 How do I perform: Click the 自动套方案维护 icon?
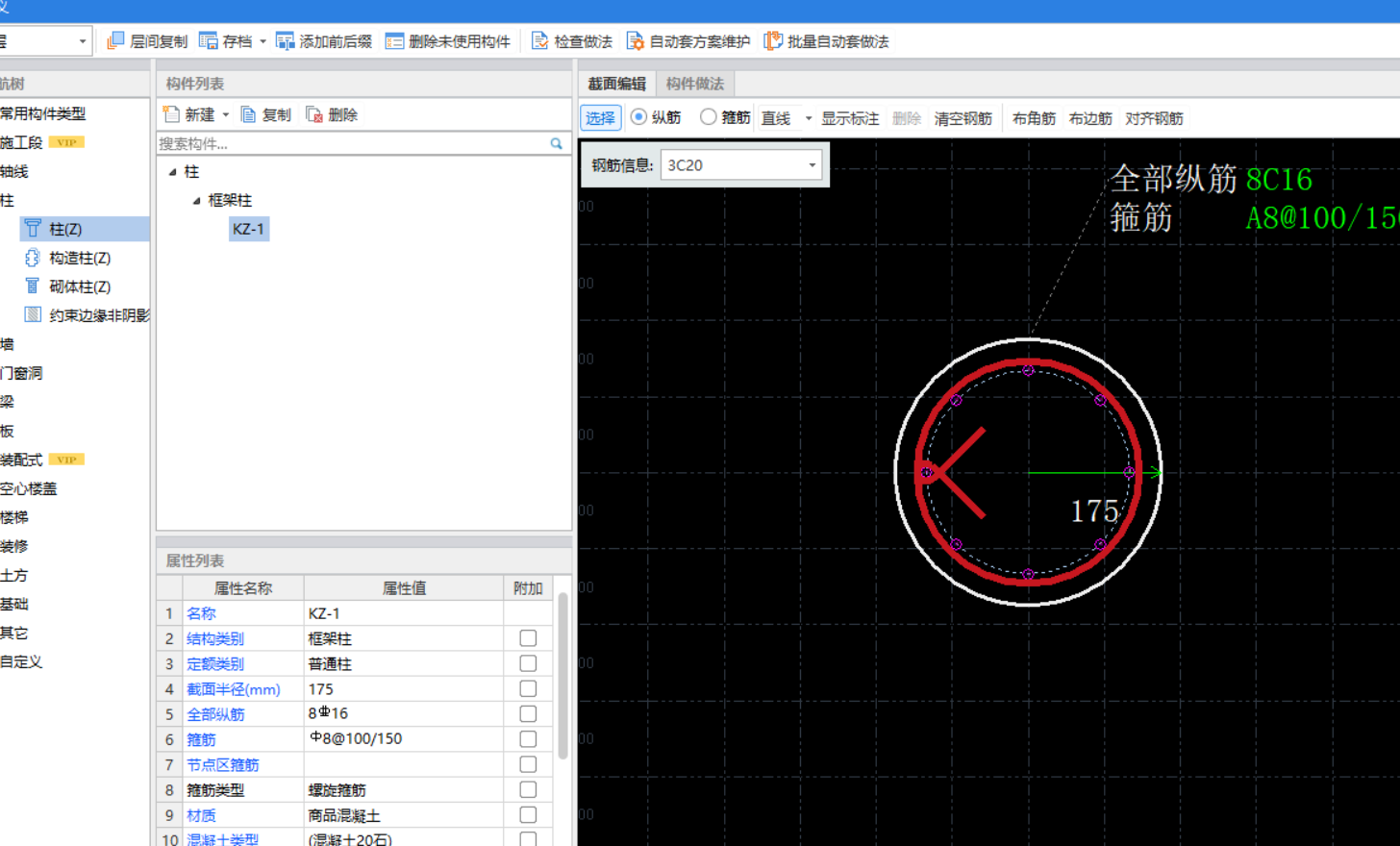pos(636,40)
